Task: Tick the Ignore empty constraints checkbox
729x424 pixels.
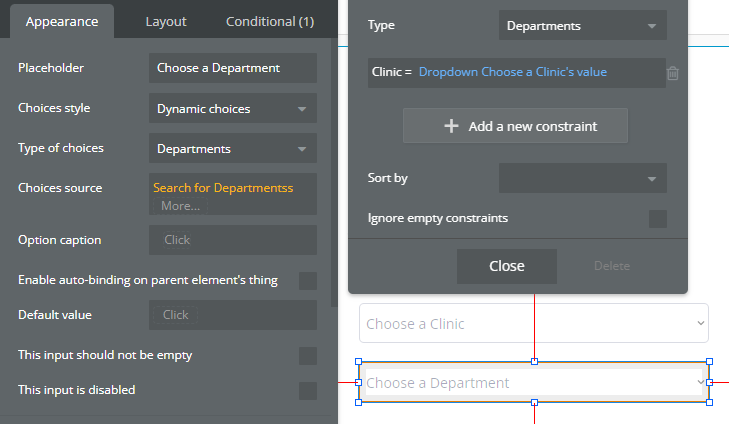Action: coord(658,219)
